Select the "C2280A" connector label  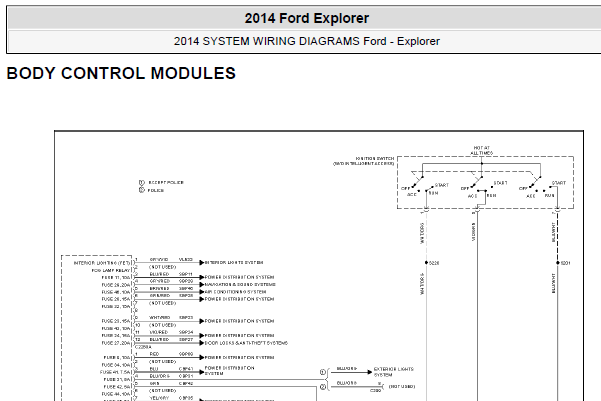tap(143, 347)
